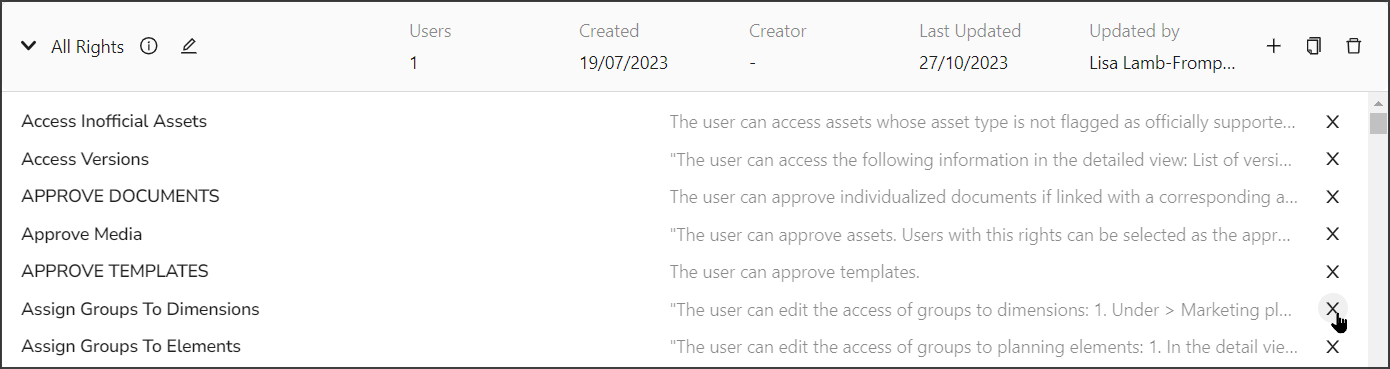The width and height of the screenshot is (1390, 369).
Task: Open the All Rights info icon
Action: (149, 46)
